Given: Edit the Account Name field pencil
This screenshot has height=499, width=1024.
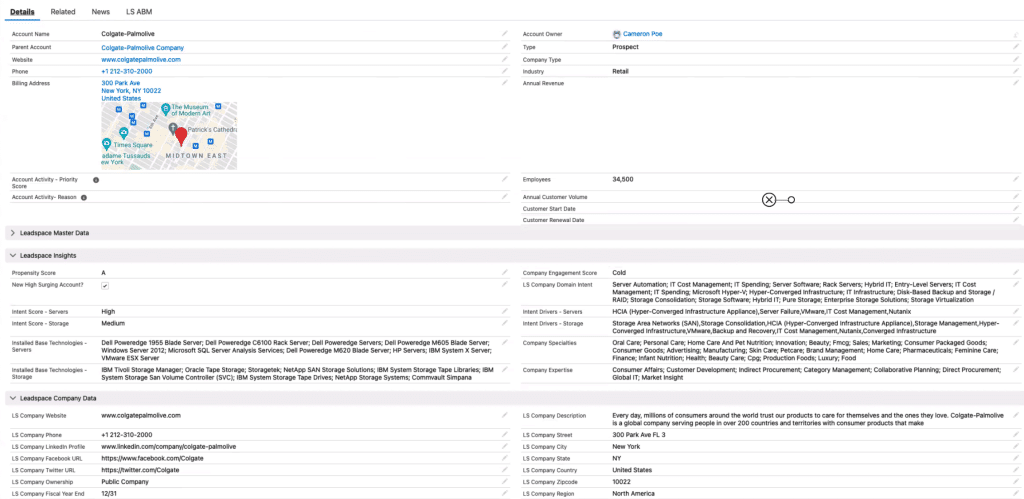Looking at the screenshot, I should click(x=504, y=33).
